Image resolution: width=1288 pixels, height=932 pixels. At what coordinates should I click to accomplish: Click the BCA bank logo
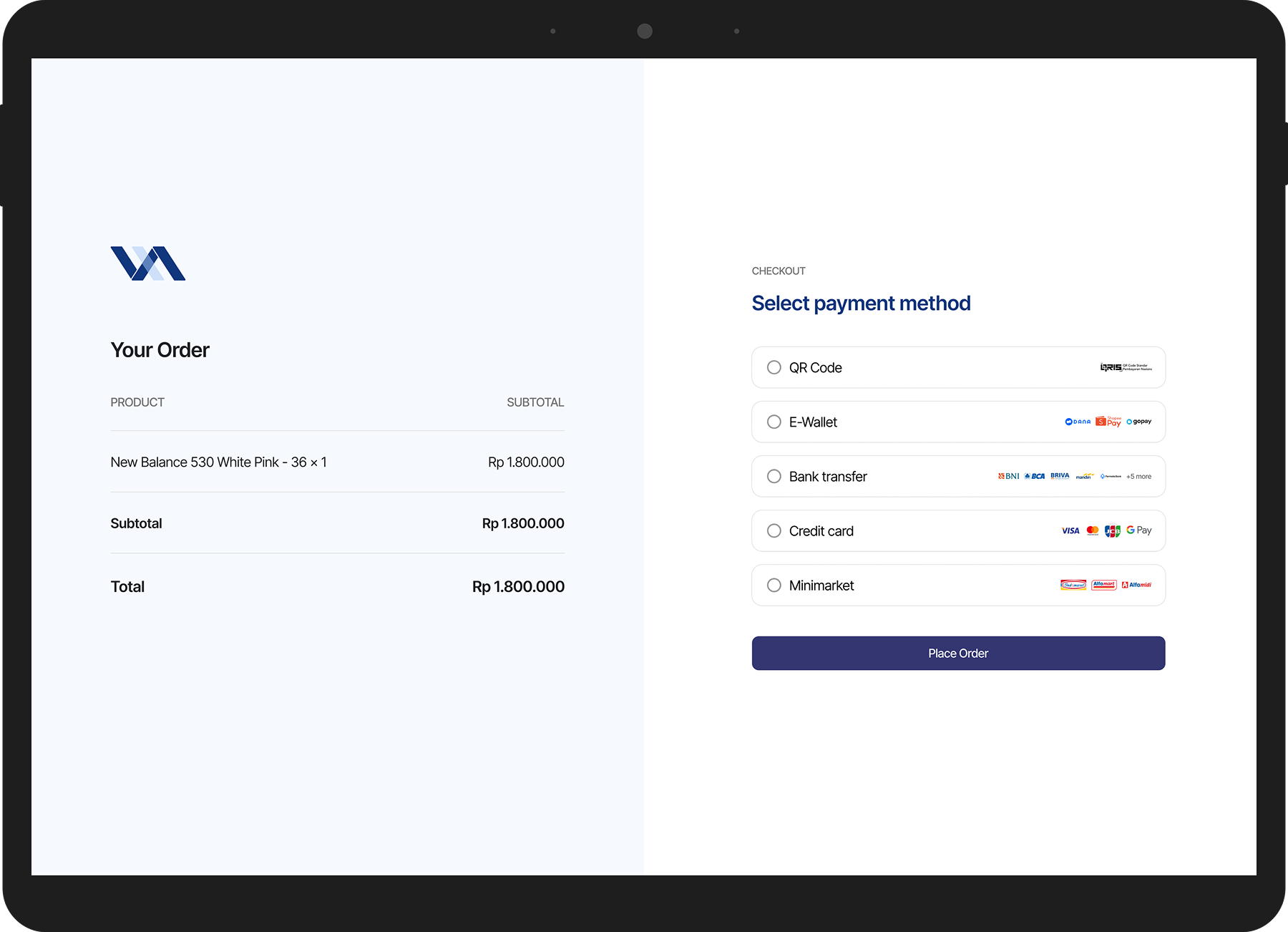point(1035,476)
